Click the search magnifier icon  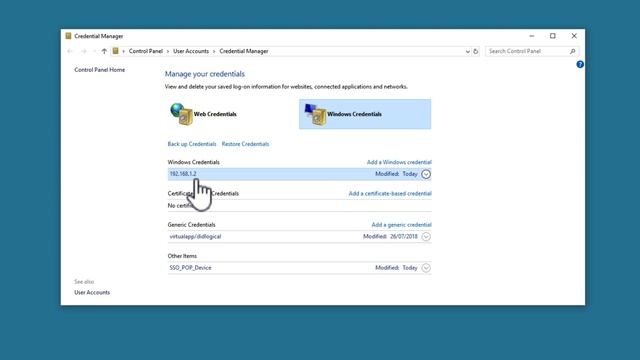pos(572,51)
